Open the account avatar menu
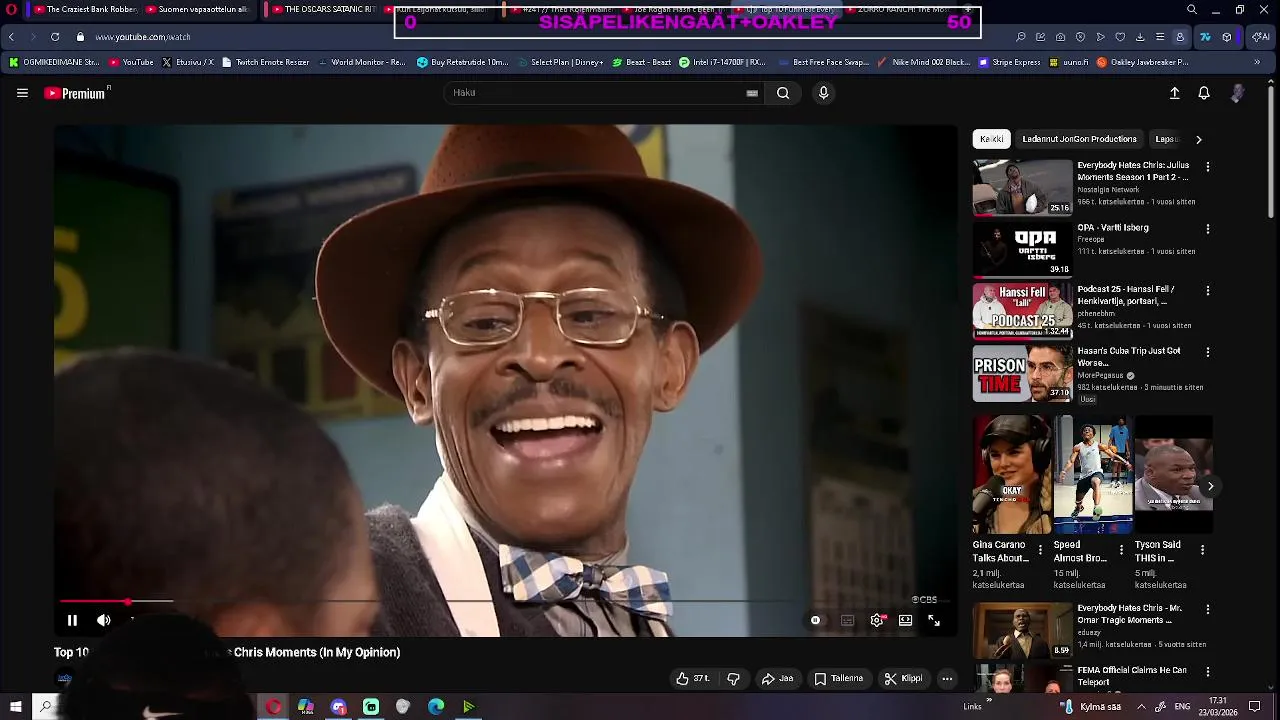Screen dimensions: 1280x720 click(x=1238, y=93)
